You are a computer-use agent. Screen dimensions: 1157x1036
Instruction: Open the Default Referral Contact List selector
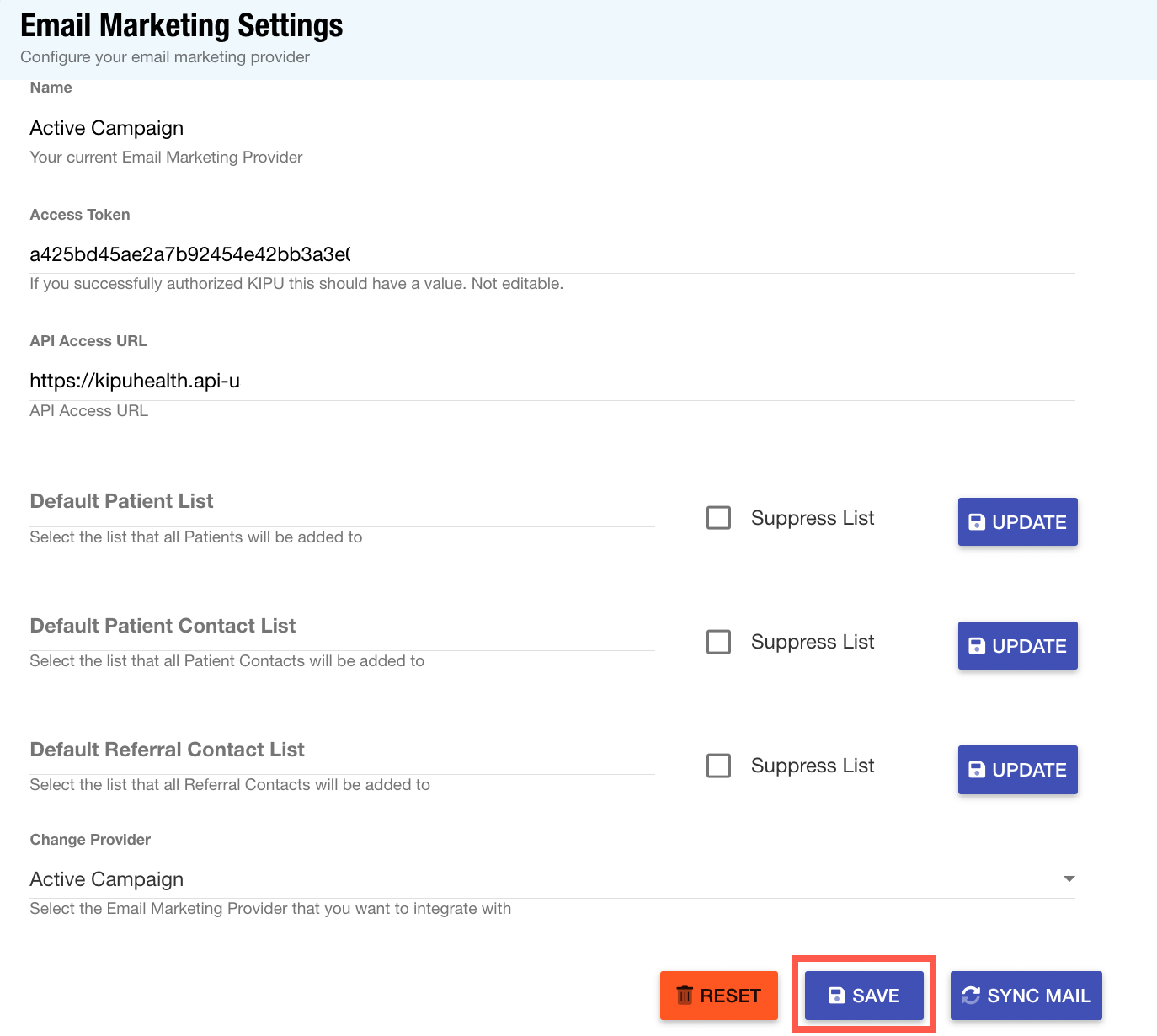[341, 750]
